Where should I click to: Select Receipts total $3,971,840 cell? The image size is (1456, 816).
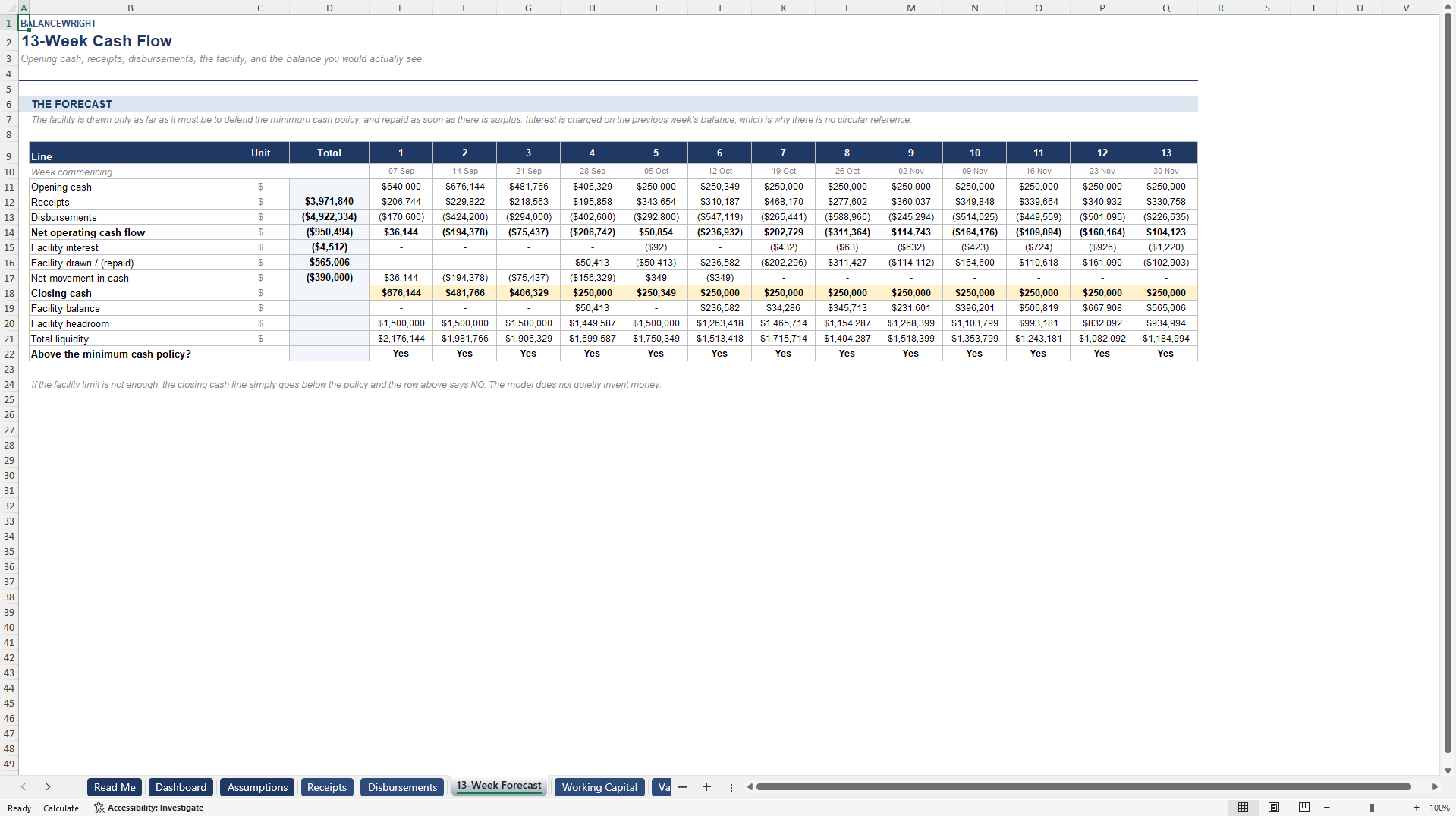pyautogui.click(x=329, y=202)
